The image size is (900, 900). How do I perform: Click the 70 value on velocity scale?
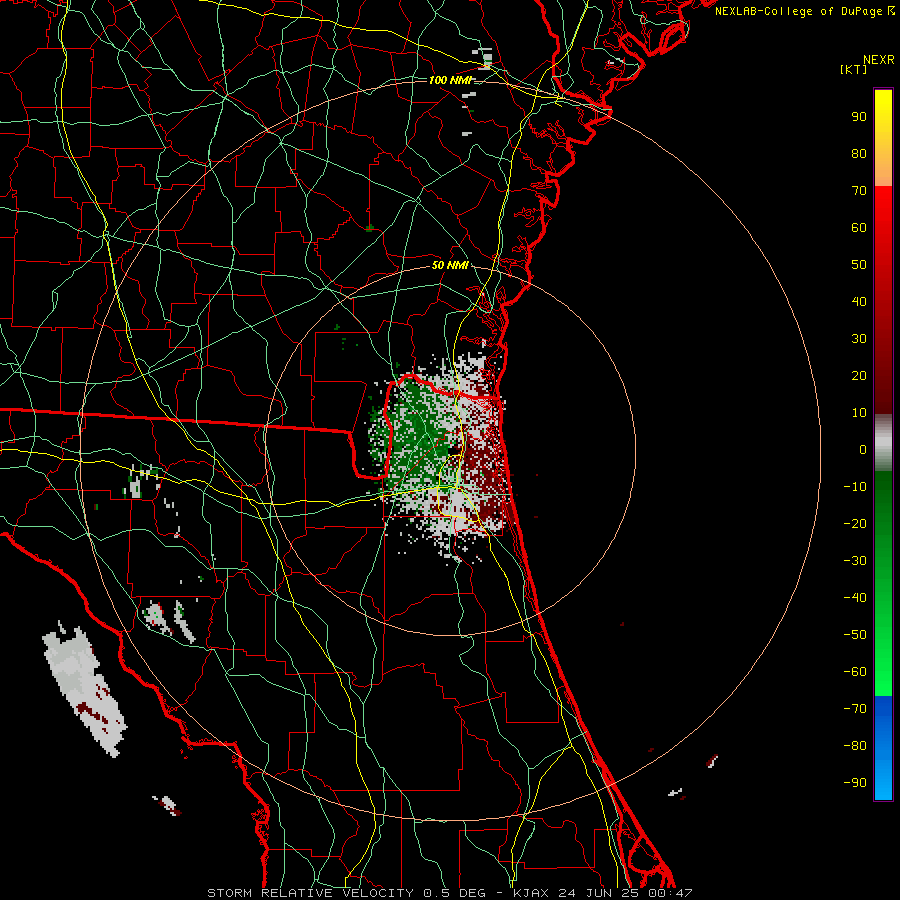coord(859,191)
